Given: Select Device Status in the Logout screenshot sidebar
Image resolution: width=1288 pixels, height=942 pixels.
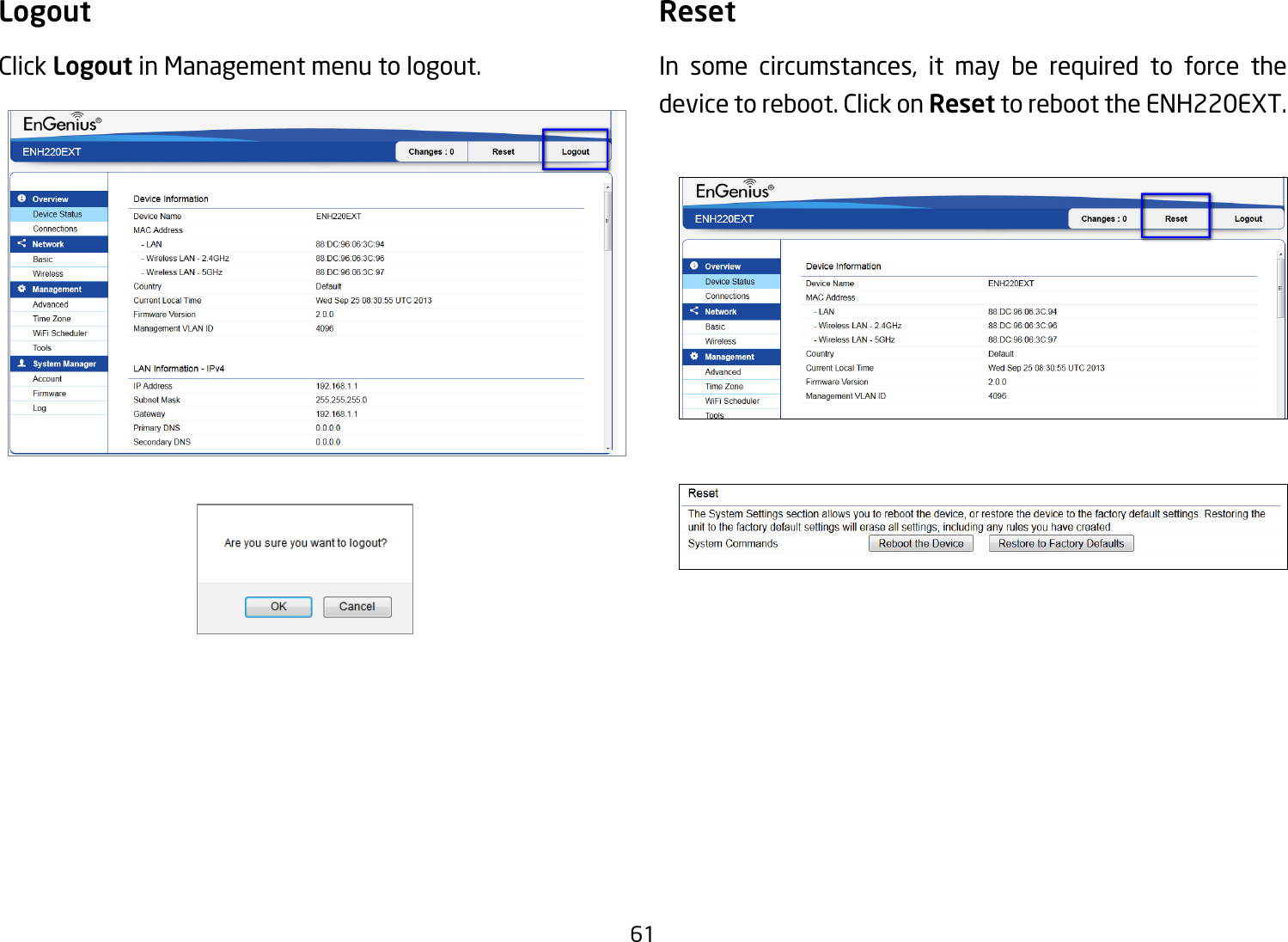Looking at the screenshot, I should [58, 214].
